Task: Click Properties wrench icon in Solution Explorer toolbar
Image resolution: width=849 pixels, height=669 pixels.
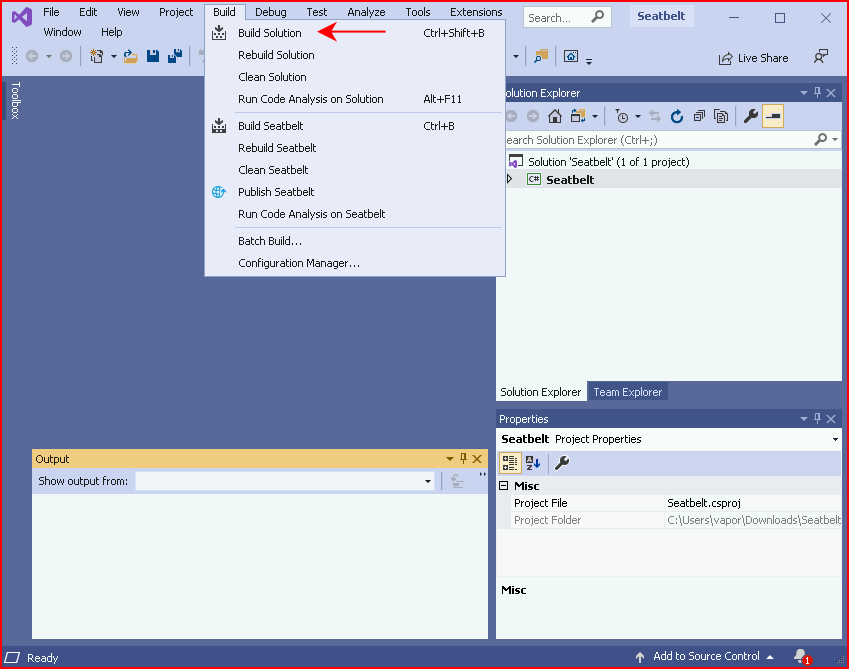Action: (x=750, y=116)
